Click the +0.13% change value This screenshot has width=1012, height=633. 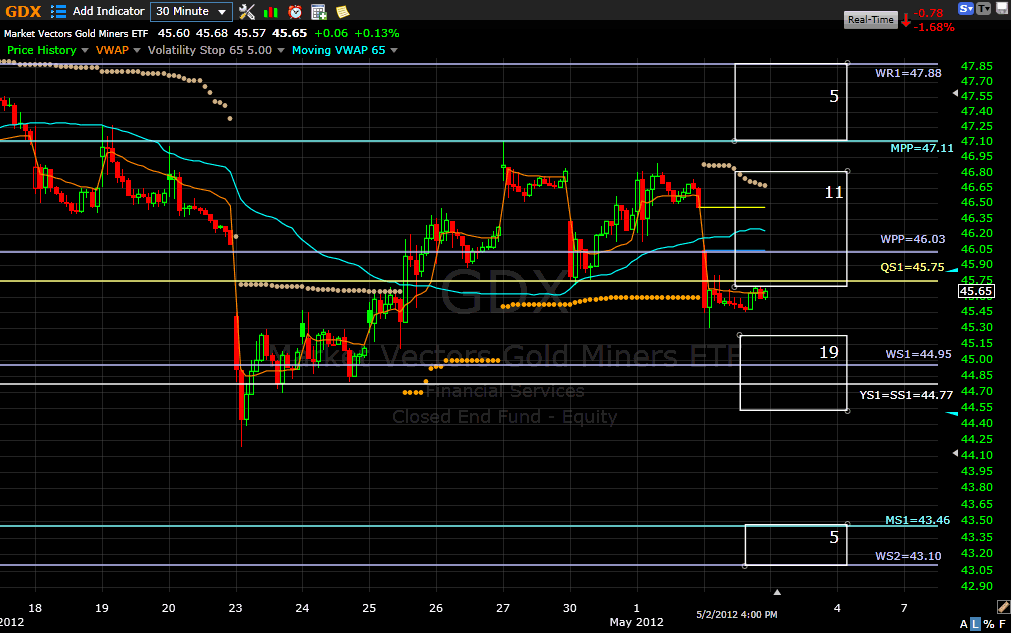pyautogui.click(x=376, y=33)
